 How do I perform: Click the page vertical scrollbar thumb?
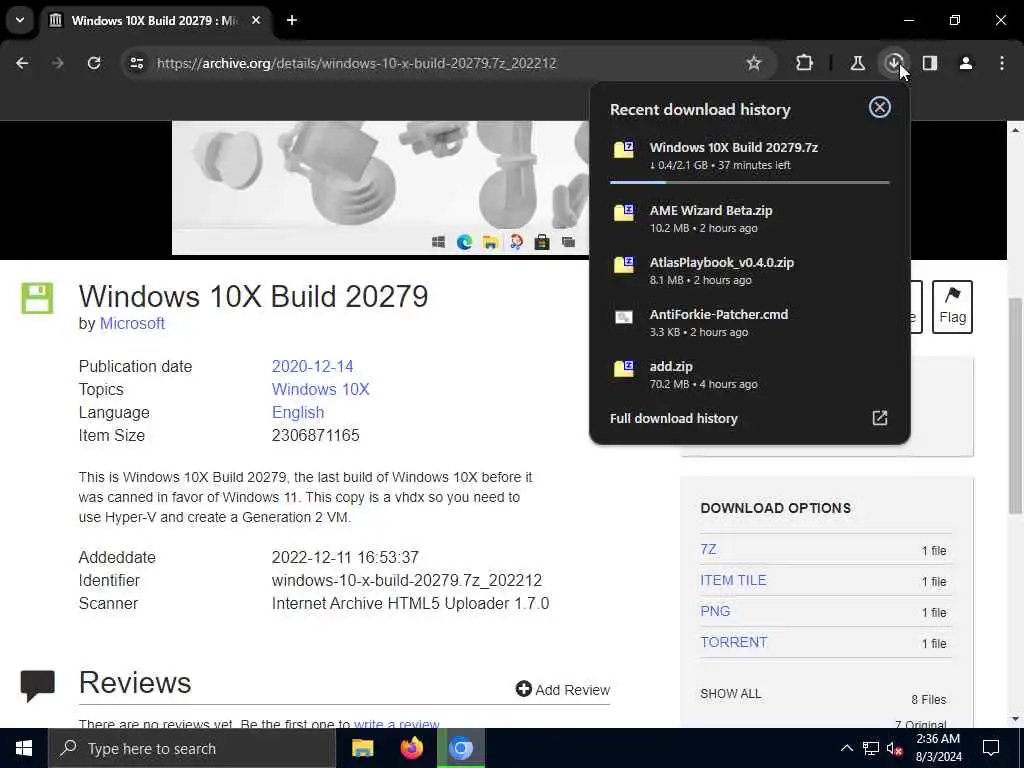point(1015,405)
